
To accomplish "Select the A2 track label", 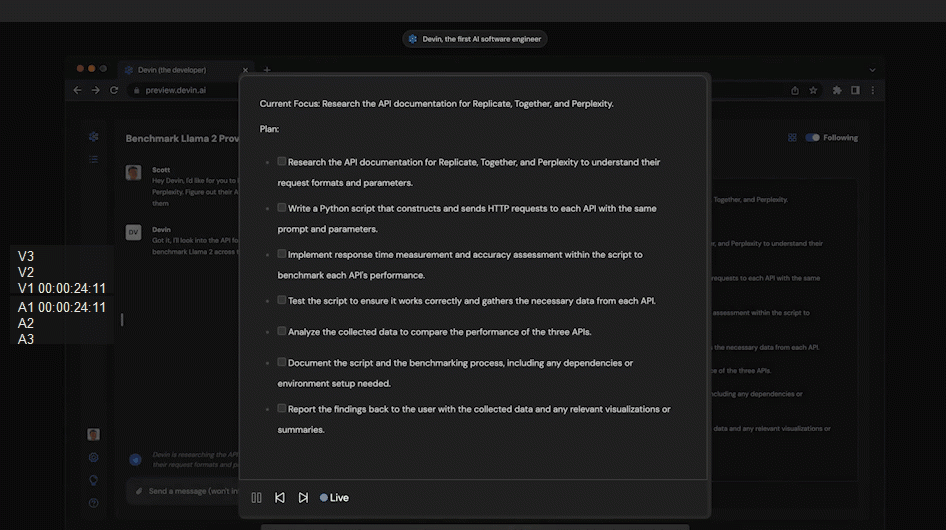I will [26, 324].
